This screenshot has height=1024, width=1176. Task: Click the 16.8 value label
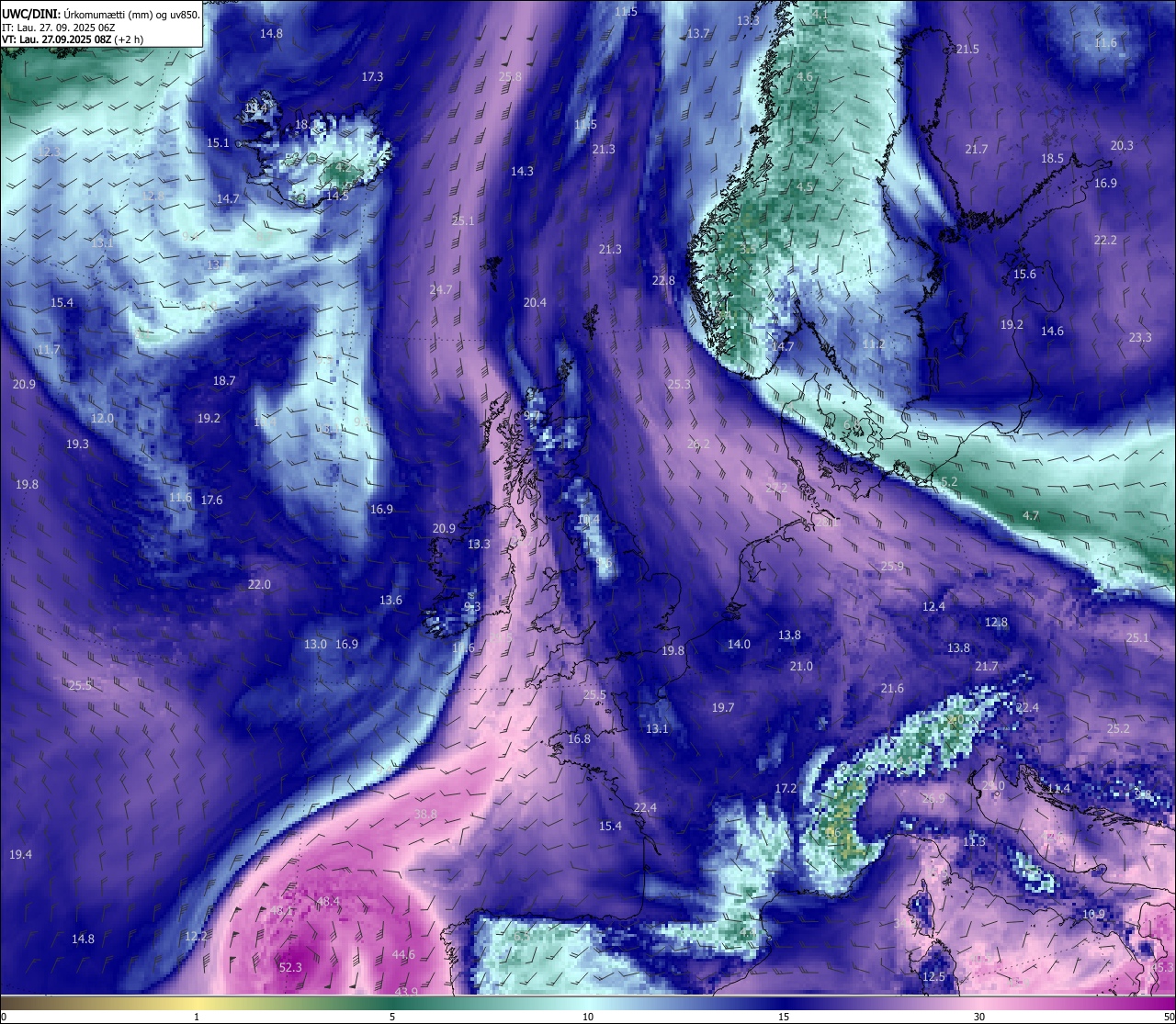tap(579, 738)
